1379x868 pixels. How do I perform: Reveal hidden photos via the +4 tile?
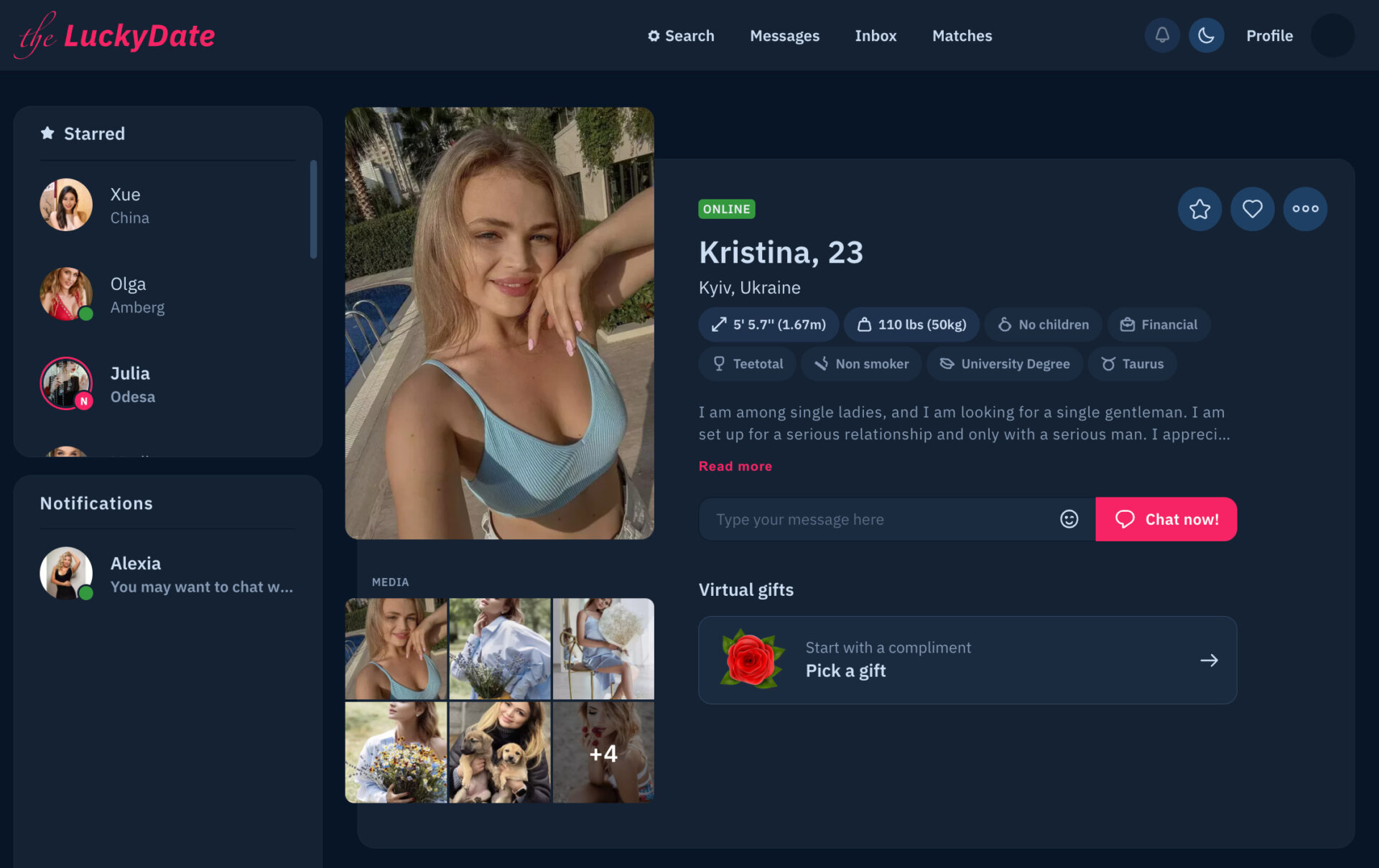pyautogui.click(x=603, y=753)
